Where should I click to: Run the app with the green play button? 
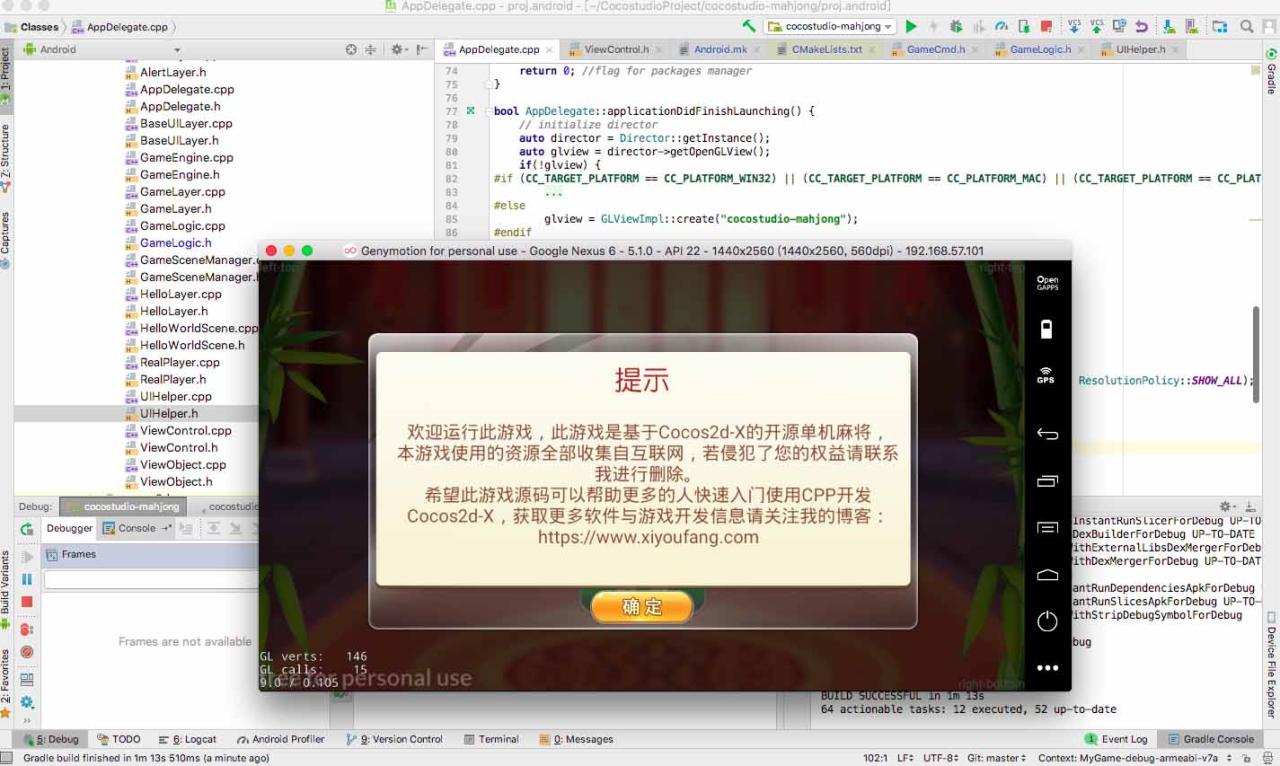[911, 27]
